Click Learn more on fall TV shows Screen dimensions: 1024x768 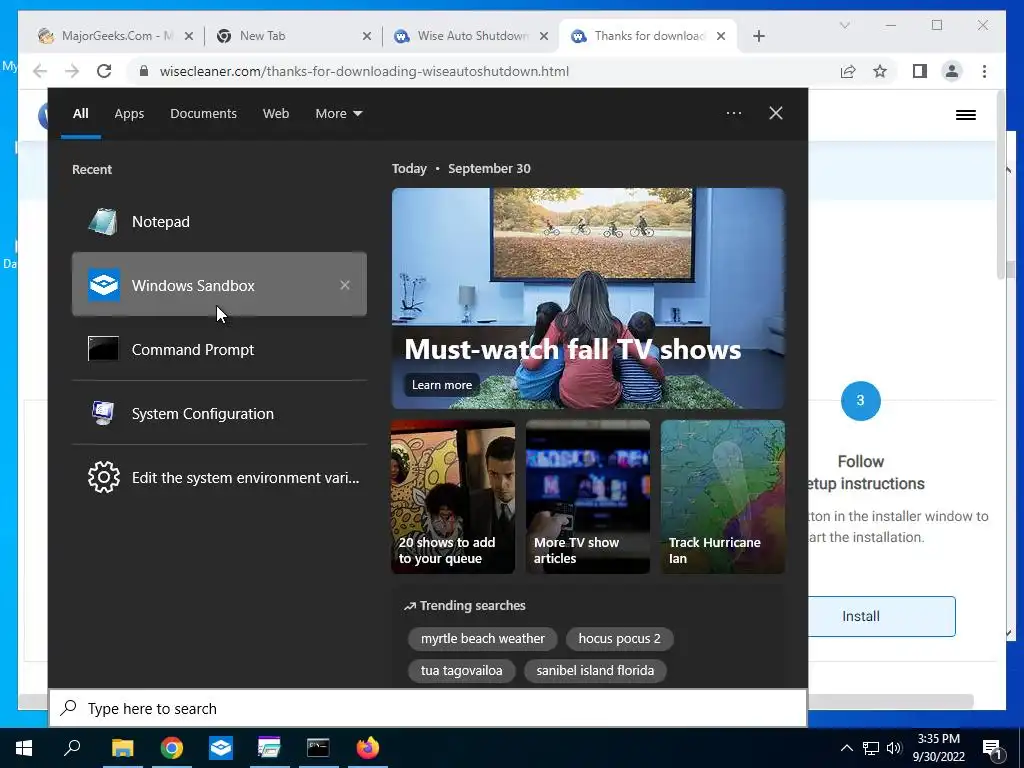click(441, 385)
